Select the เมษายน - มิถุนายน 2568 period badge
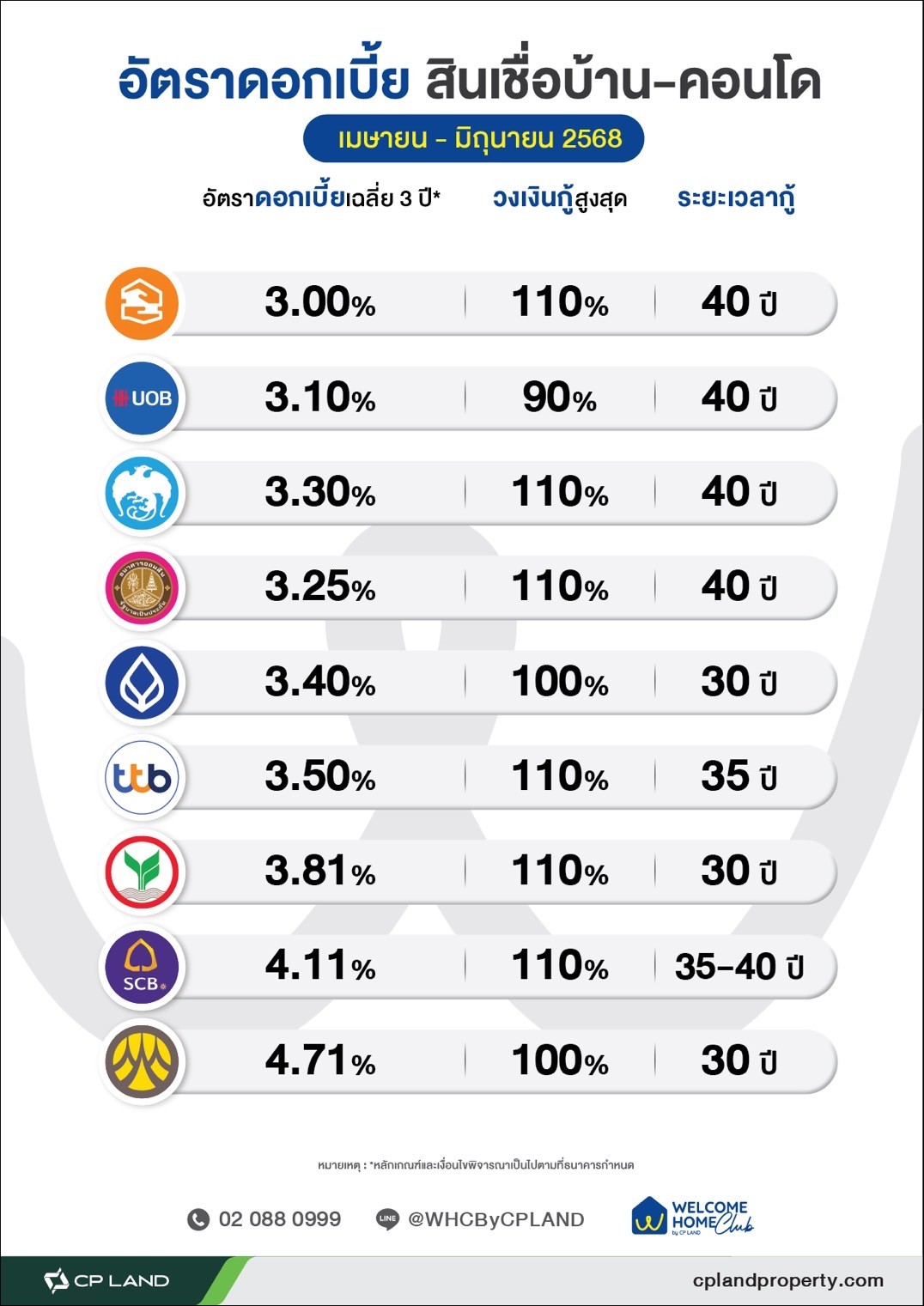 (474, 138)
